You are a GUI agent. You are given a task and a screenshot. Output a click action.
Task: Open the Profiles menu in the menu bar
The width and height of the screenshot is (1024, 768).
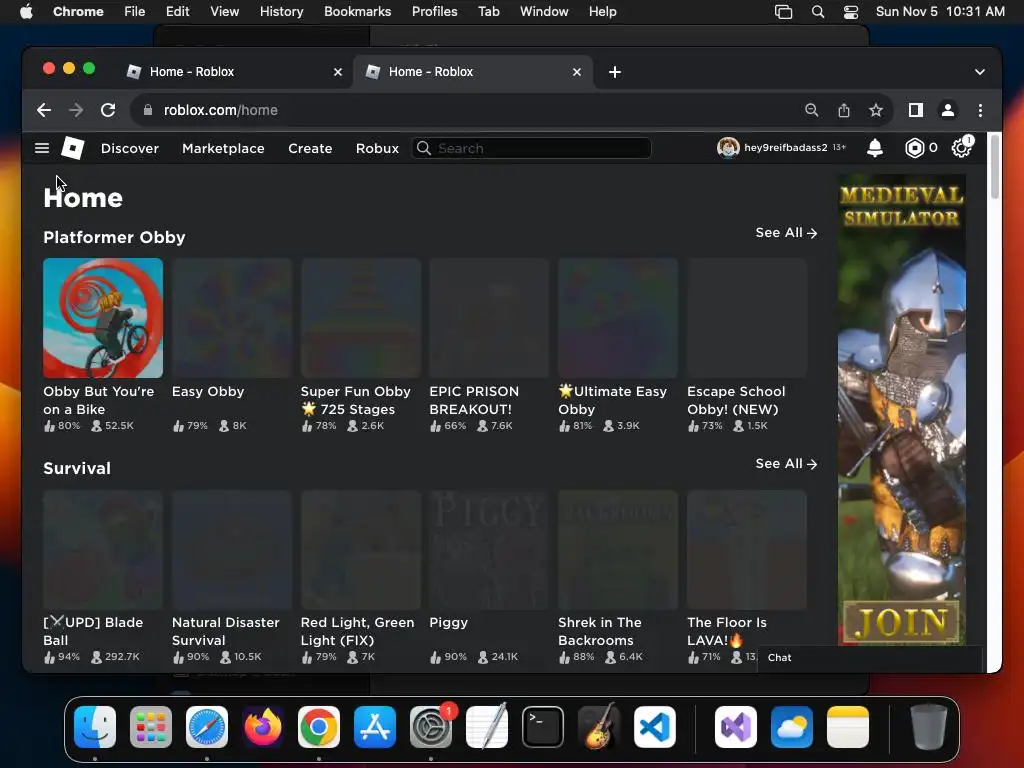(x=434, y=12)
